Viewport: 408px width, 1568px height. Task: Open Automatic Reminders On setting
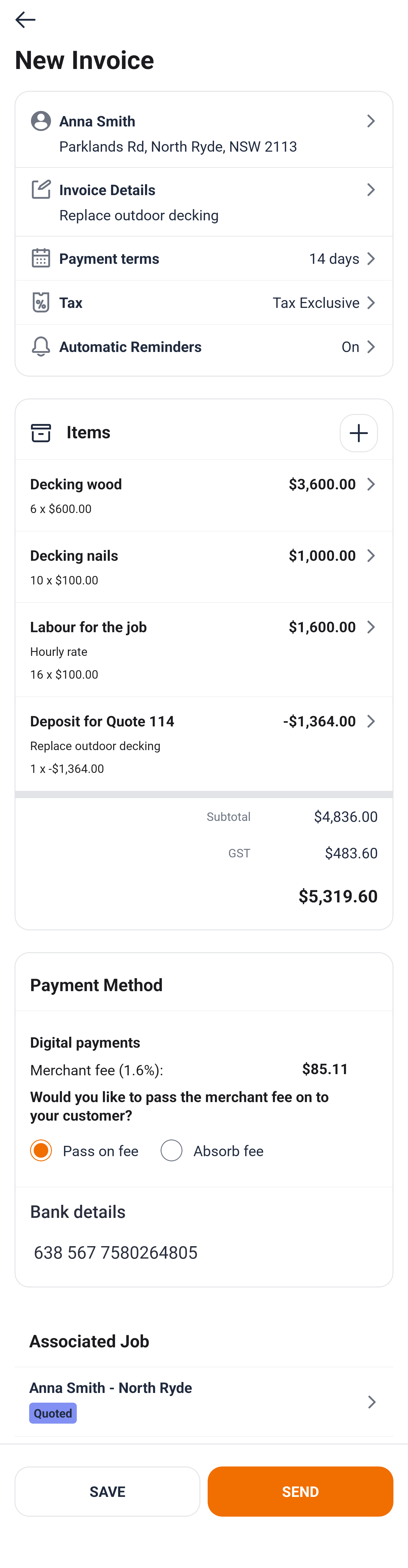358,346
